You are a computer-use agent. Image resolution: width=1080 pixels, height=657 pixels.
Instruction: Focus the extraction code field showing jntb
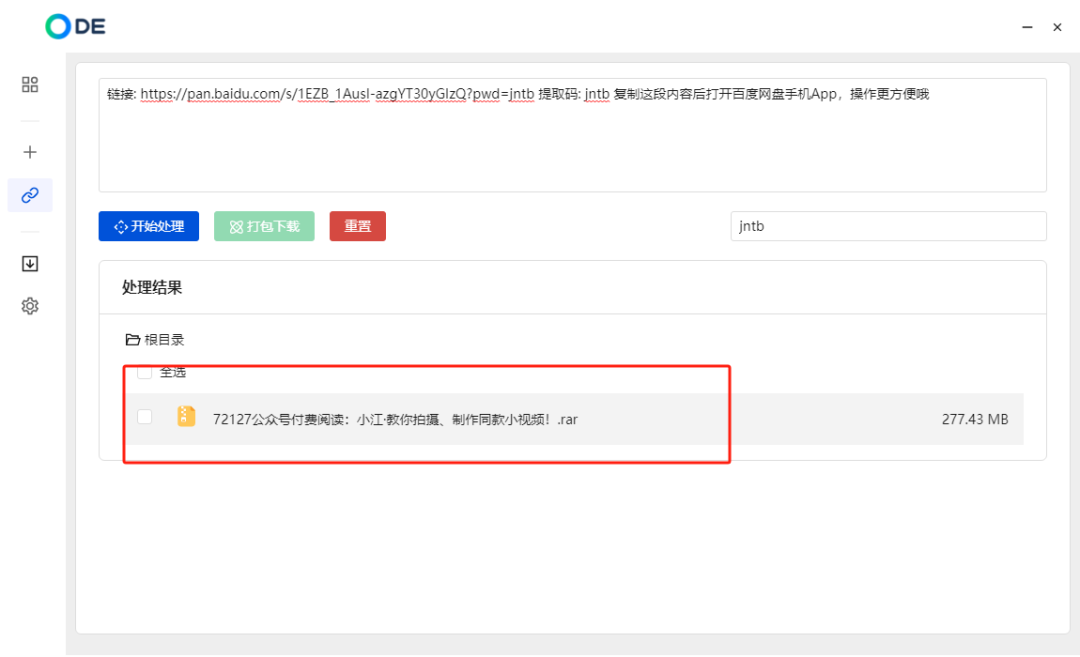coord(889,226)
